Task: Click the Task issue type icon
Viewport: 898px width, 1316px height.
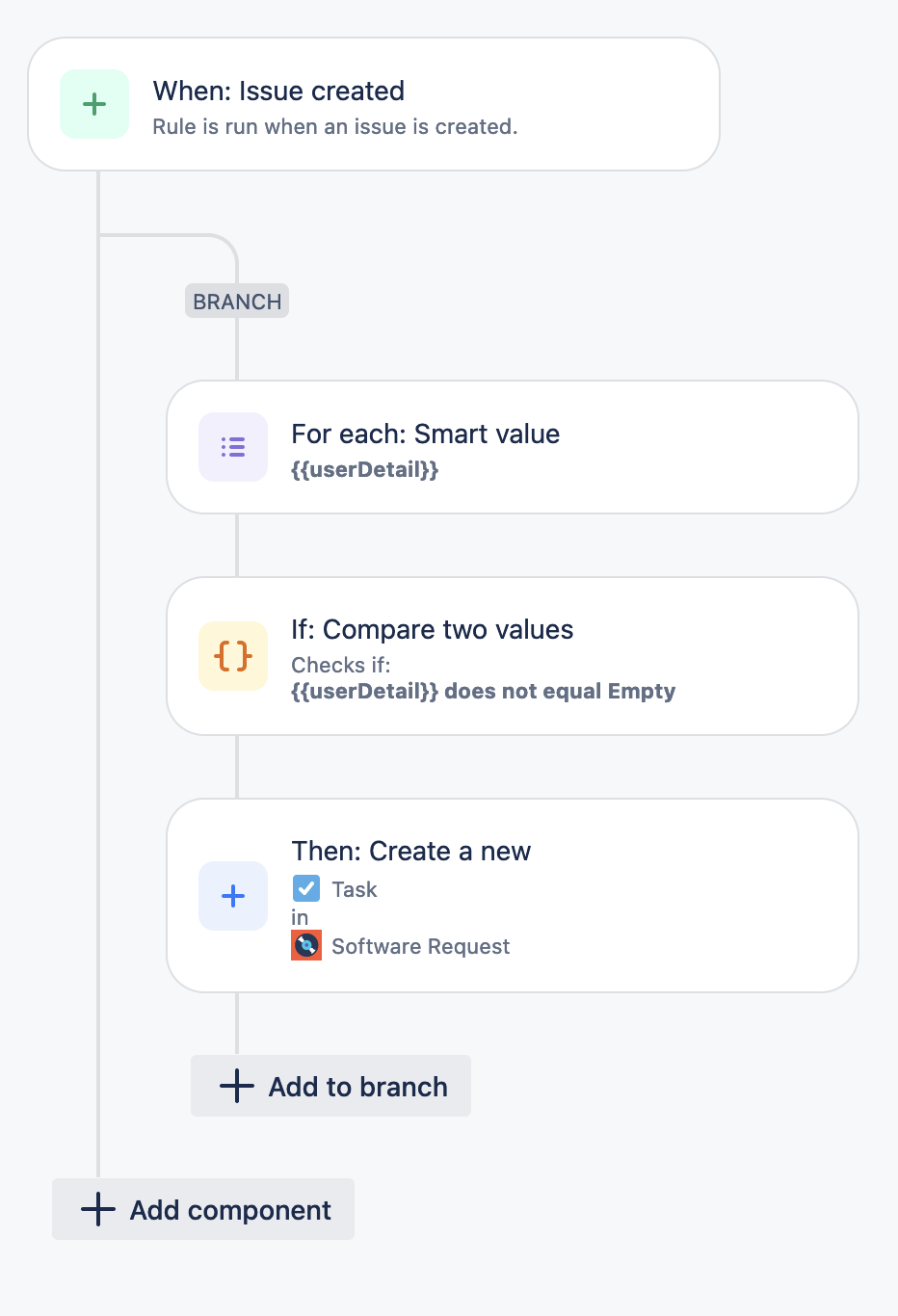Action: pos(305,888)
